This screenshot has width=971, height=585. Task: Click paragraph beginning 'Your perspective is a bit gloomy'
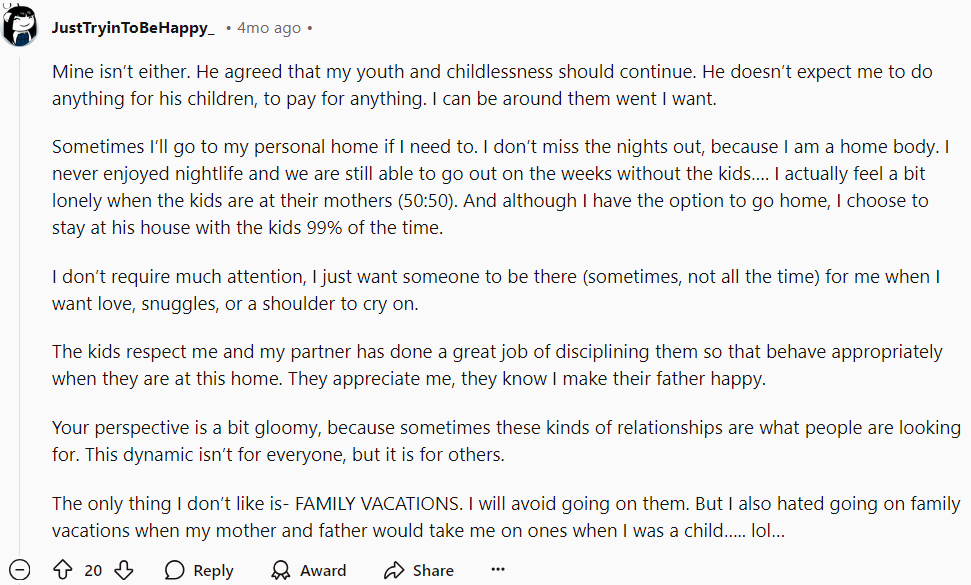pyautogui.click(x=507, y=441)
